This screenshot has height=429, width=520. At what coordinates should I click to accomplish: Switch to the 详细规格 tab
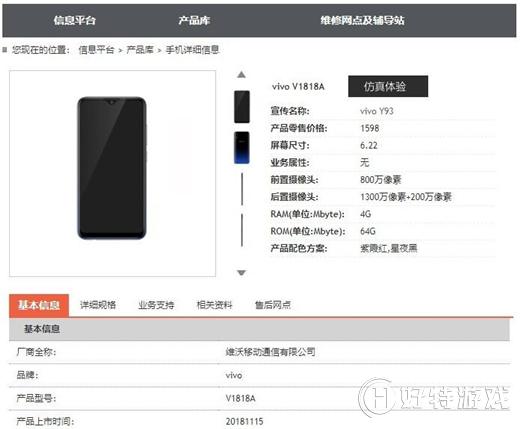click(98, 305)
